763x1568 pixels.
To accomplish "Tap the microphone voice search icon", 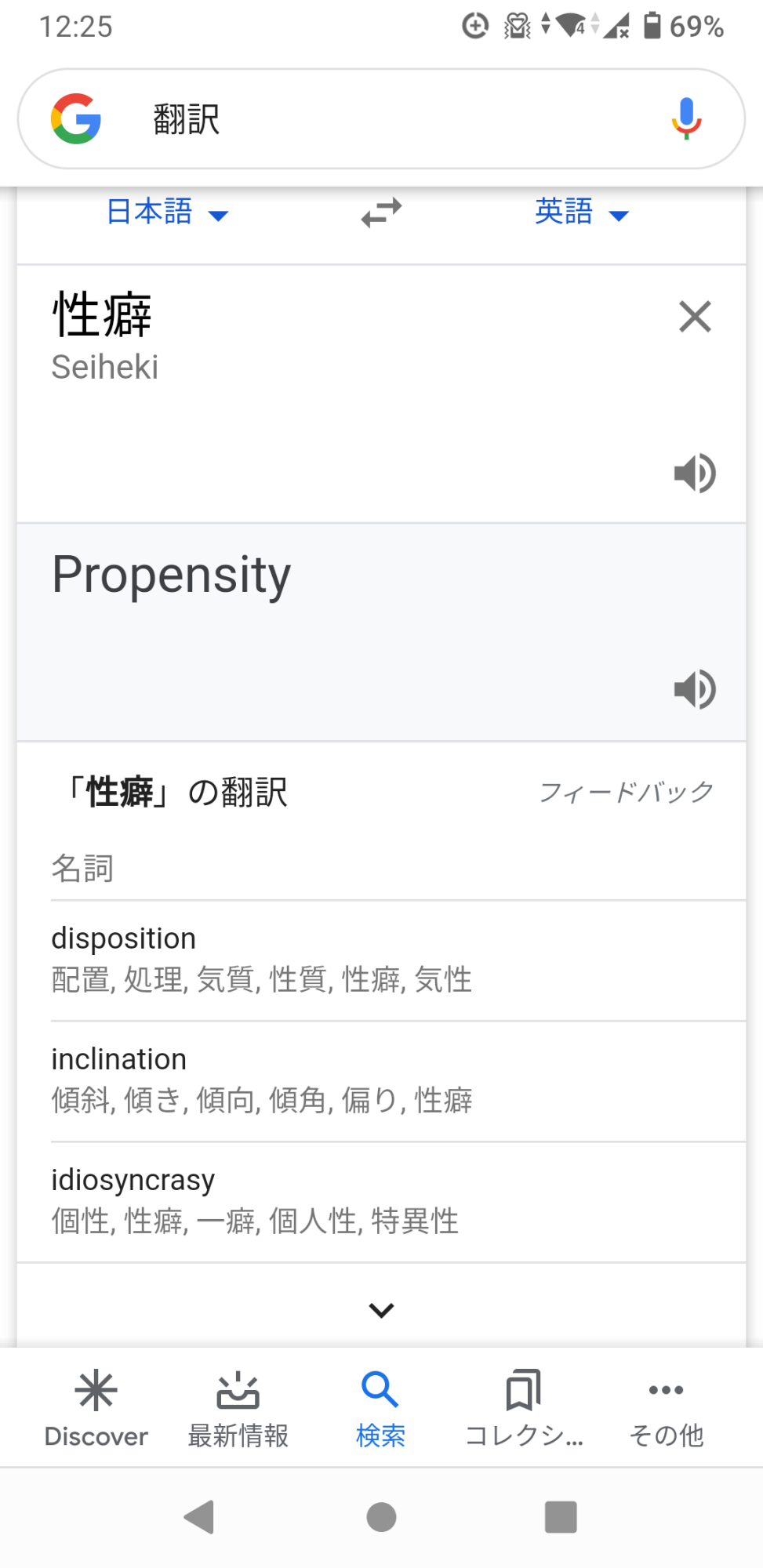I will (x=686, y=118).
